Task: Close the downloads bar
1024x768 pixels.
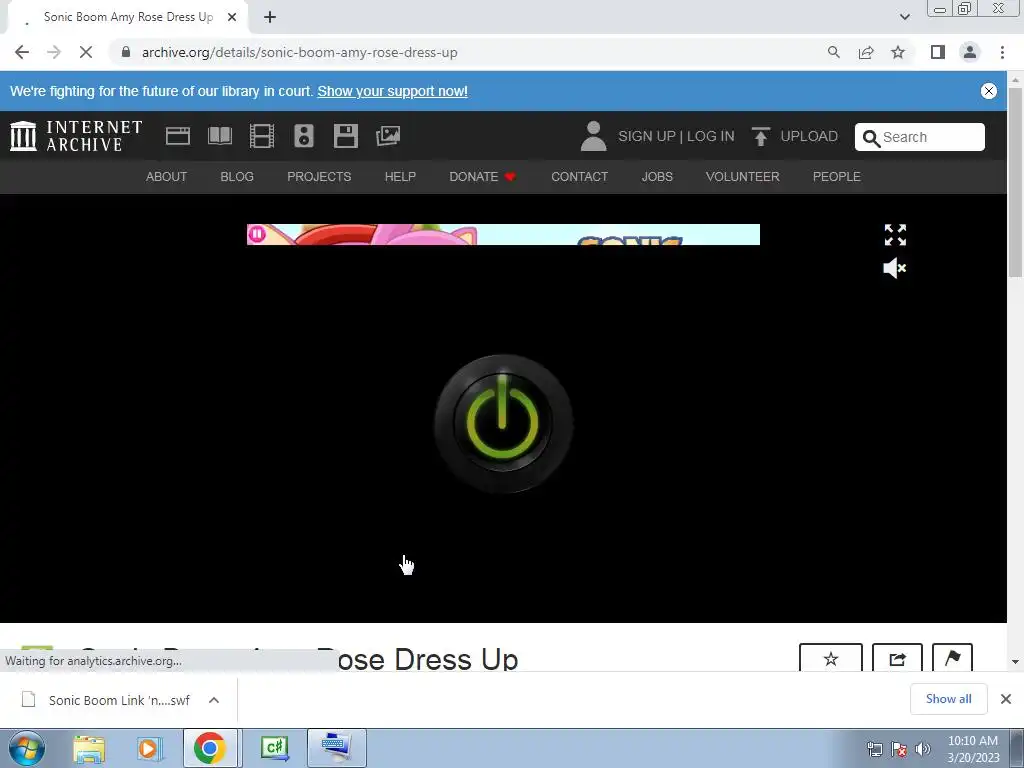Action: [1006, 699]
